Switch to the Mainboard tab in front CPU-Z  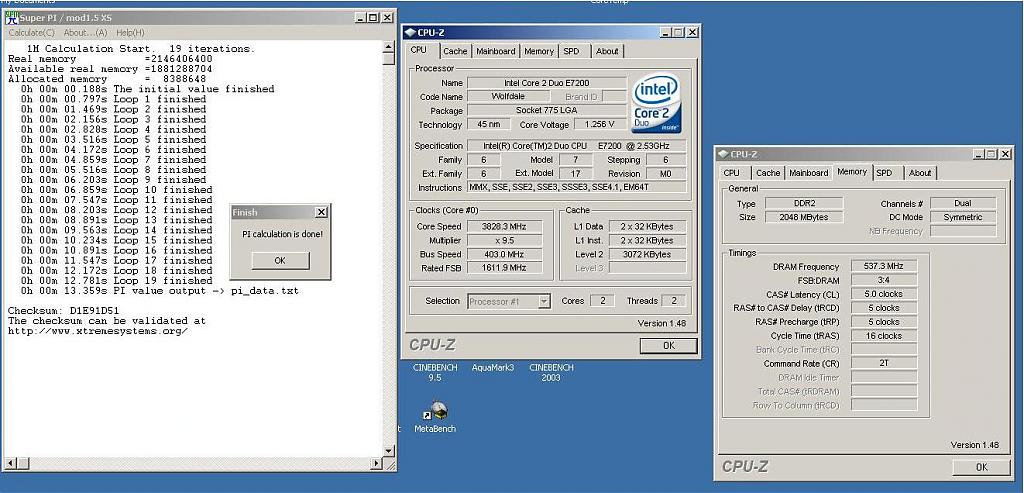496,51
